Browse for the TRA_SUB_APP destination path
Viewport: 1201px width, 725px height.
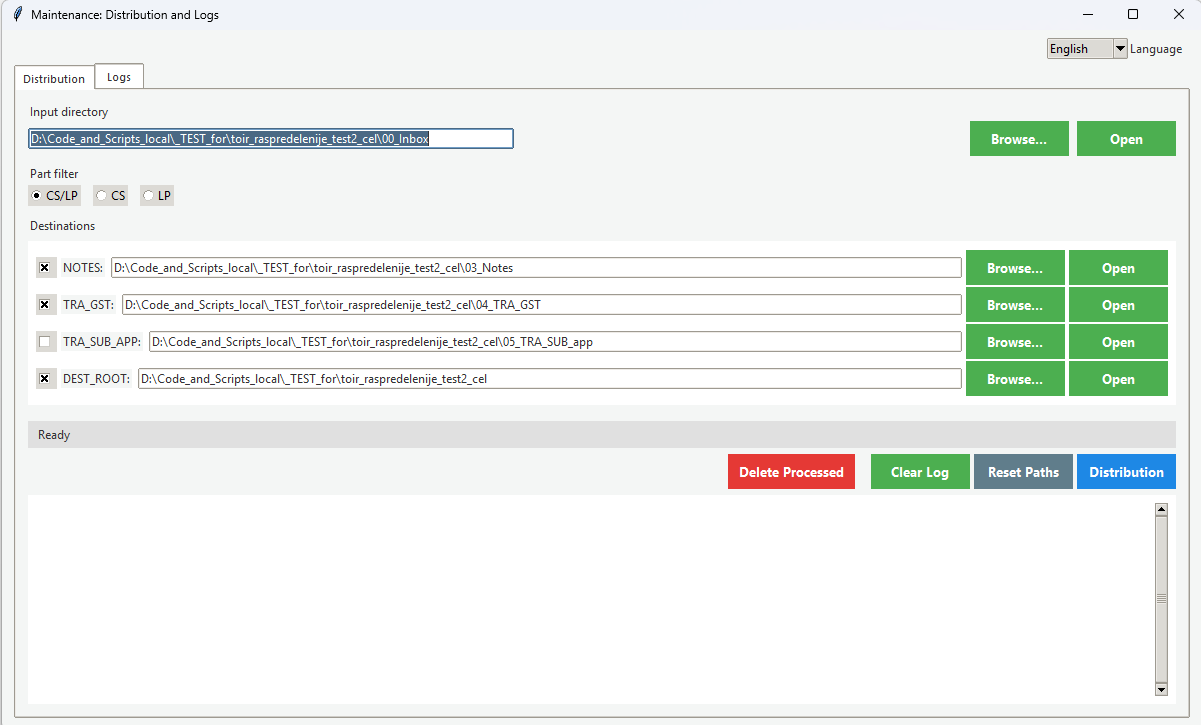click(x=1015, y=342)
